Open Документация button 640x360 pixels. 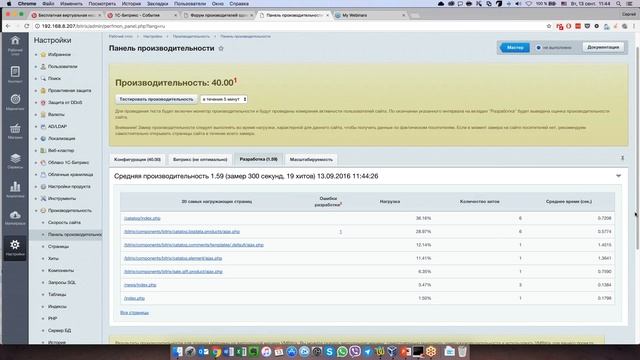[x=603, y=47]
